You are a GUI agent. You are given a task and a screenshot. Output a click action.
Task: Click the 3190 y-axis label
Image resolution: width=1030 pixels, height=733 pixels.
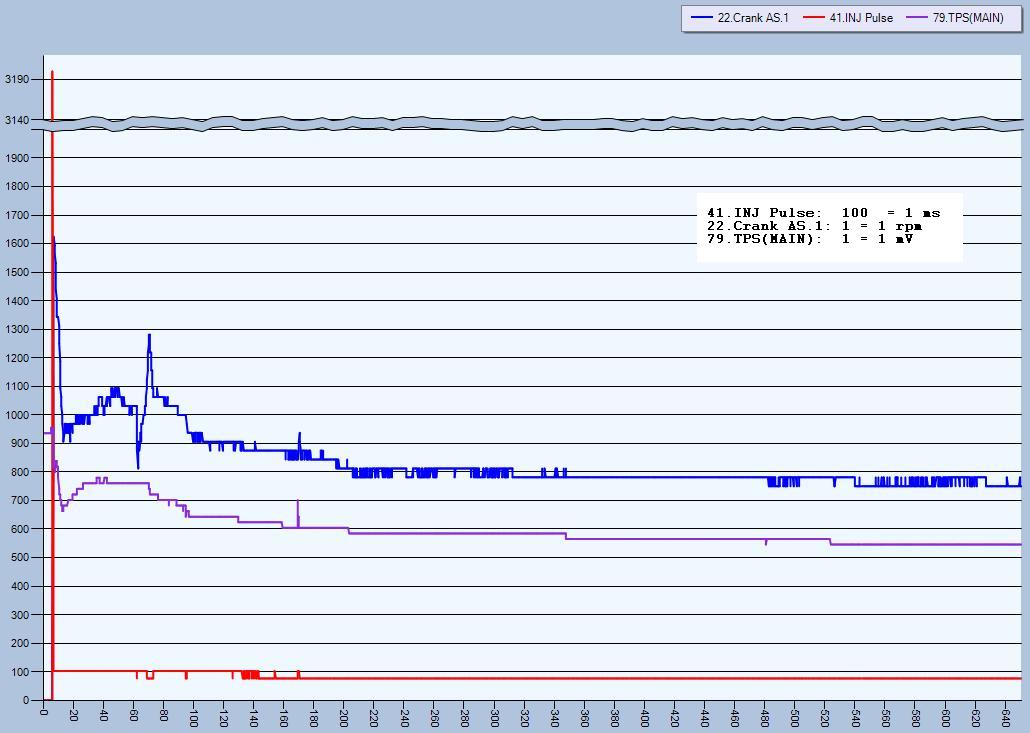click(x=17, y=79)
